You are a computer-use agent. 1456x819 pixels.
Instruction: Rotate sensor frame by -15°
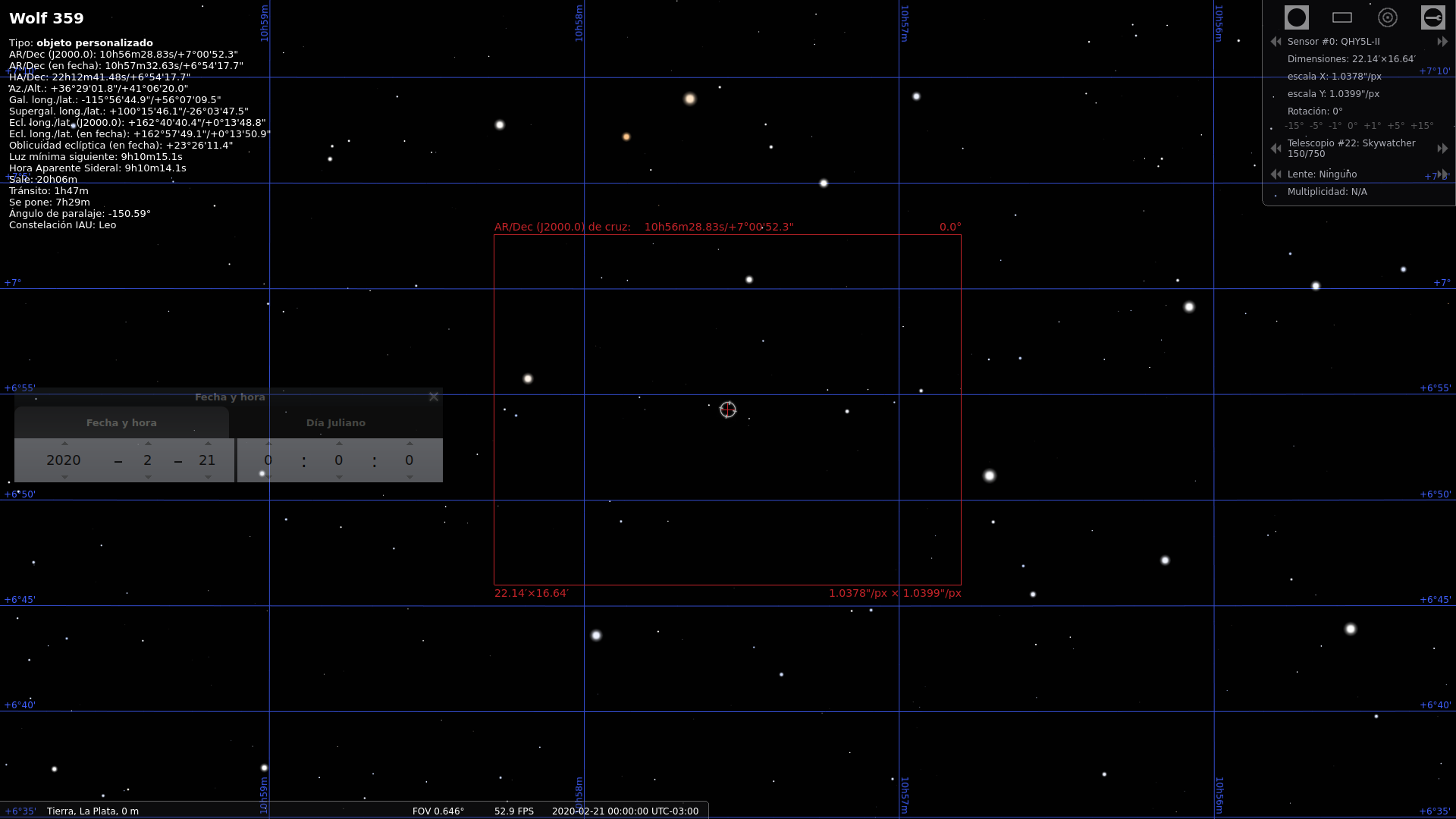(1294, 126)
